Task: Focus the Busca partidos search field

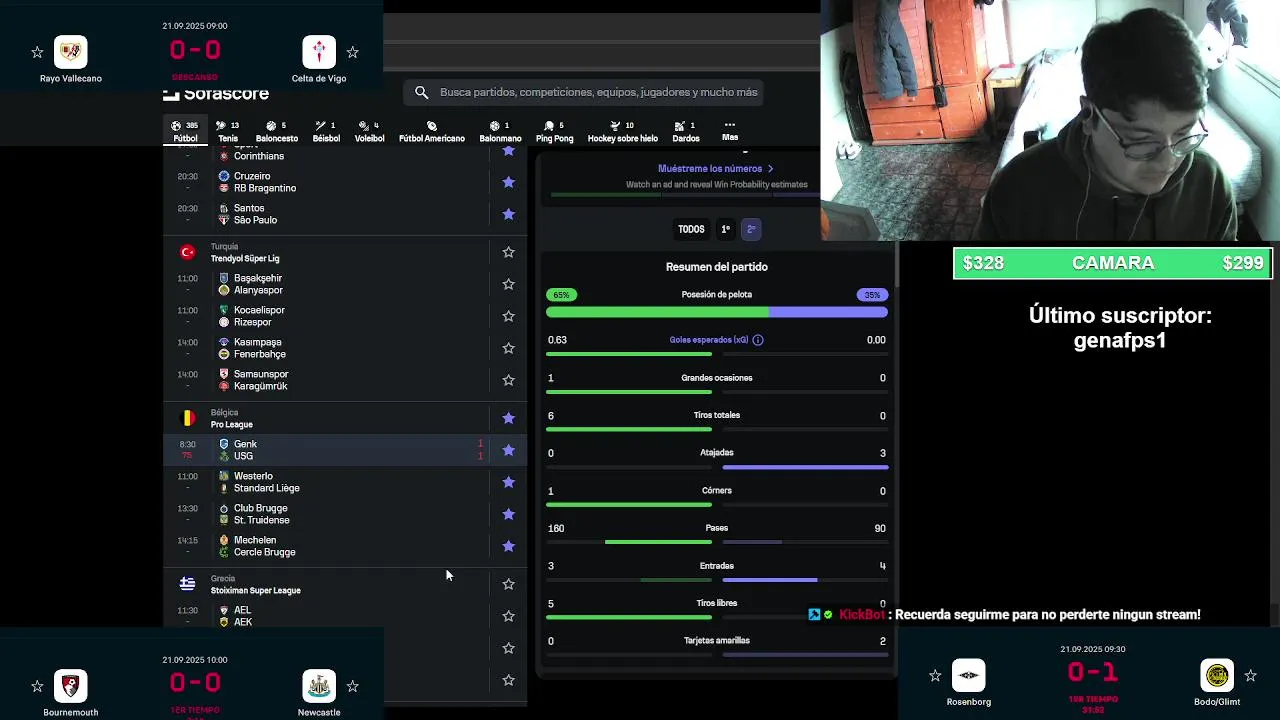Action: coord(585,92)
